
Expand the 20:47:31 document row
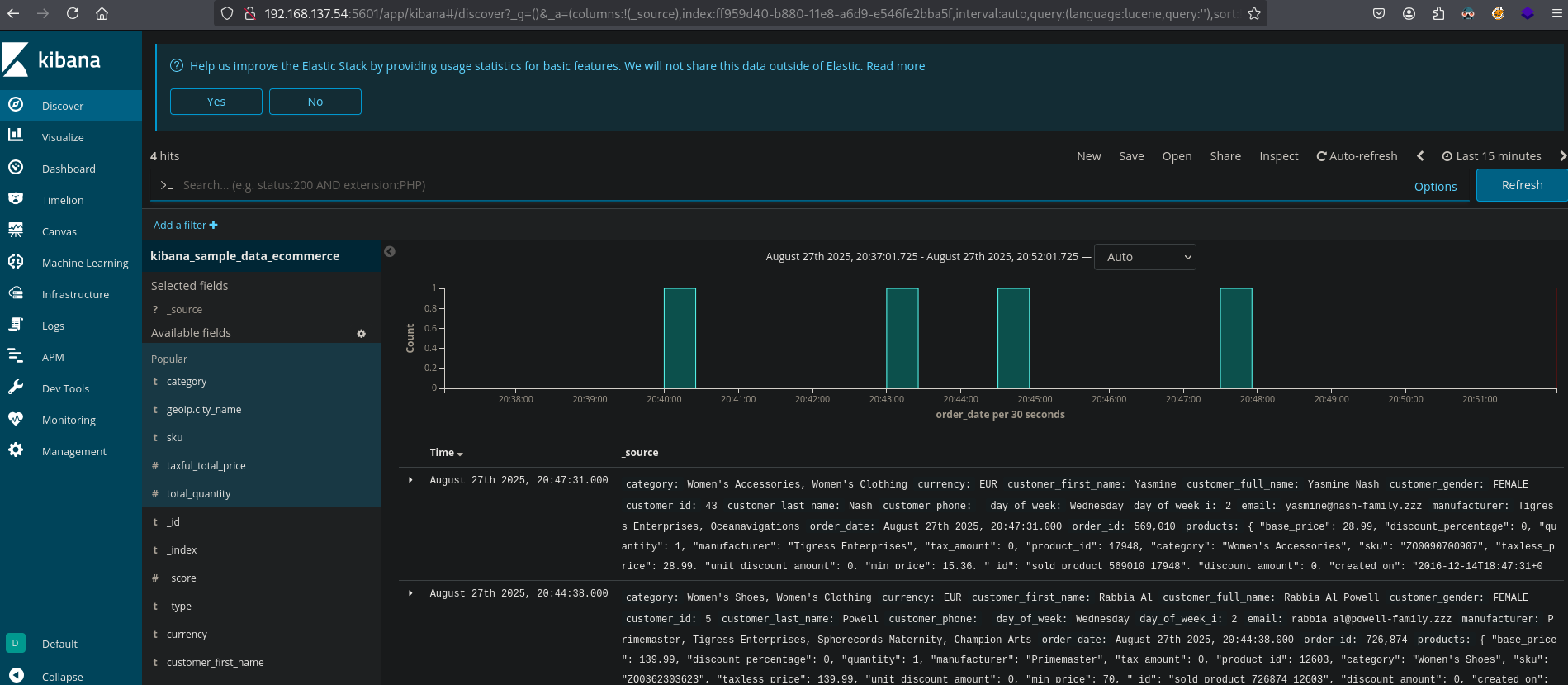pos(410,480)
